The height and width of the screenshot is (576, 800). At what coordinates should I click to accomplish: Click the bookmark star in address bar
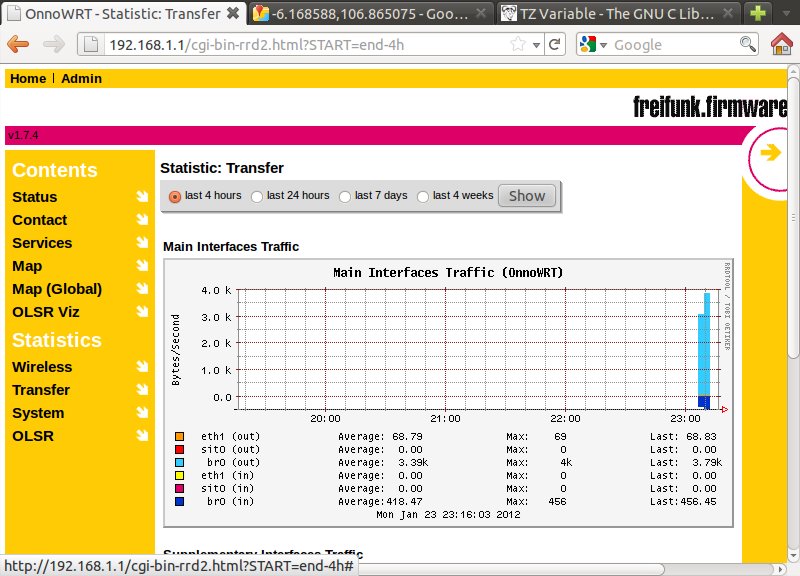pos(518,45)
